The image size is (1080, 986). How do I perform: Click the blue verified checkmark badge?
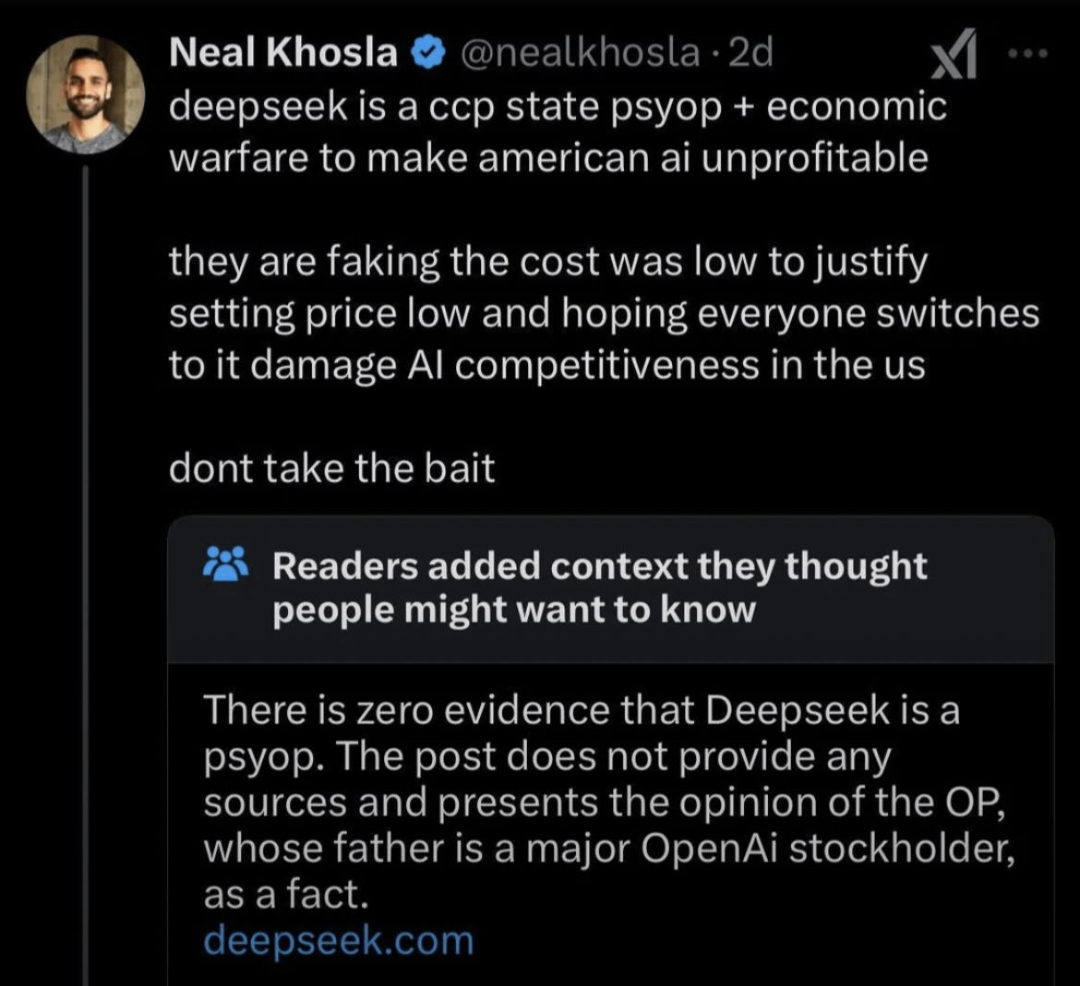point(430,54)
